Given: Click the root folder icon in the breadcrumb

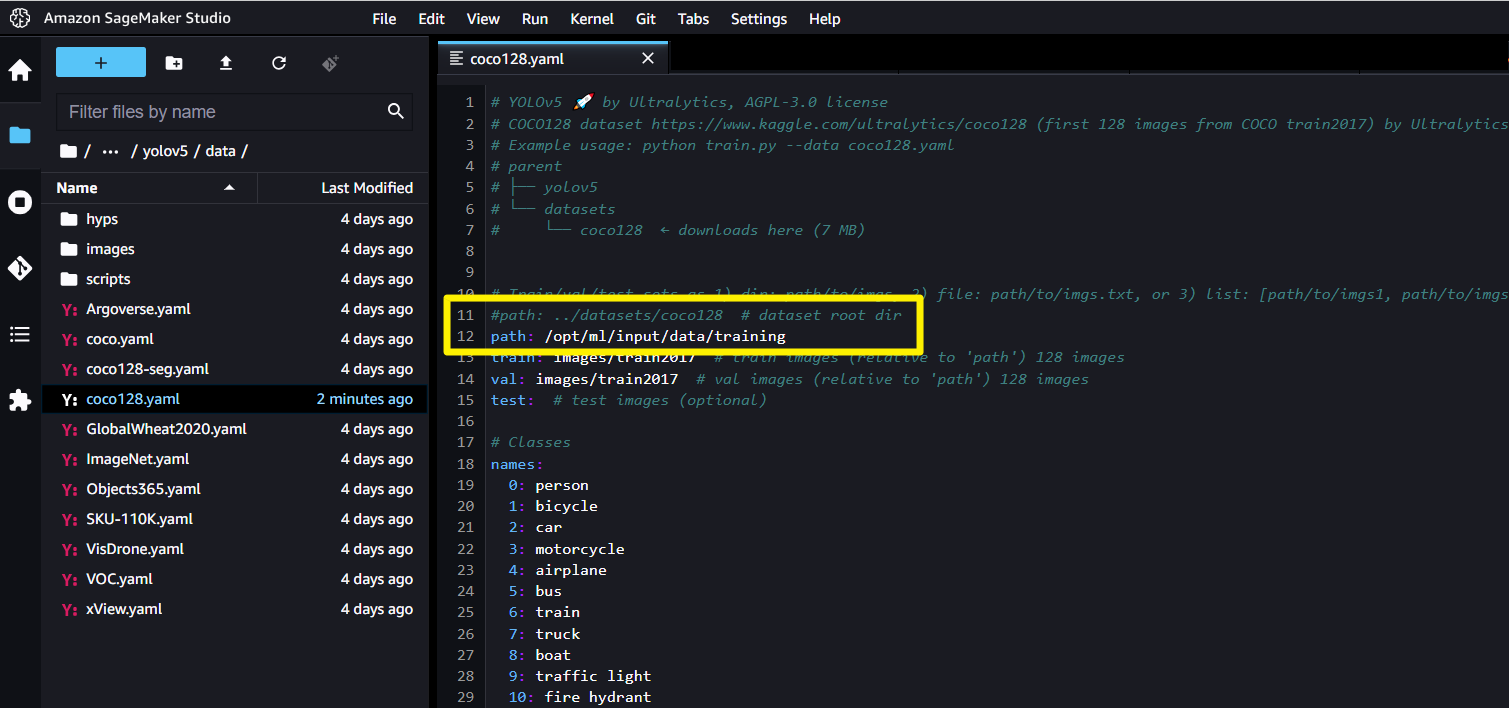Looking at the screenshot, I should (68, 151).
